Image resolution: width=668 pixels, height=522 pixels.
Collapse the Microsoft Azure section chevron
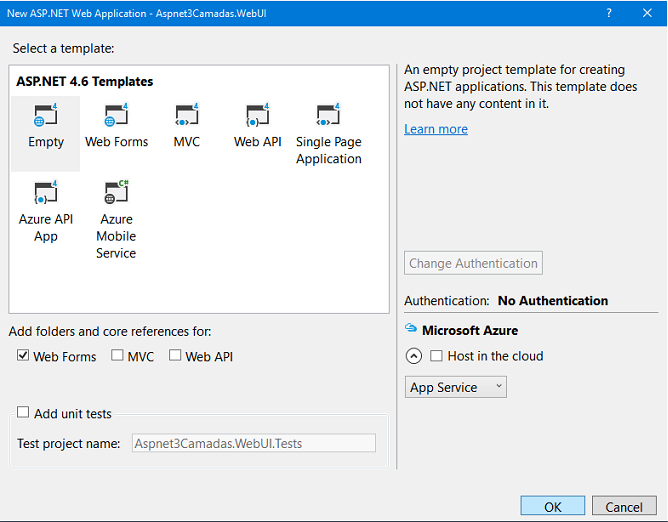[414, 356]
